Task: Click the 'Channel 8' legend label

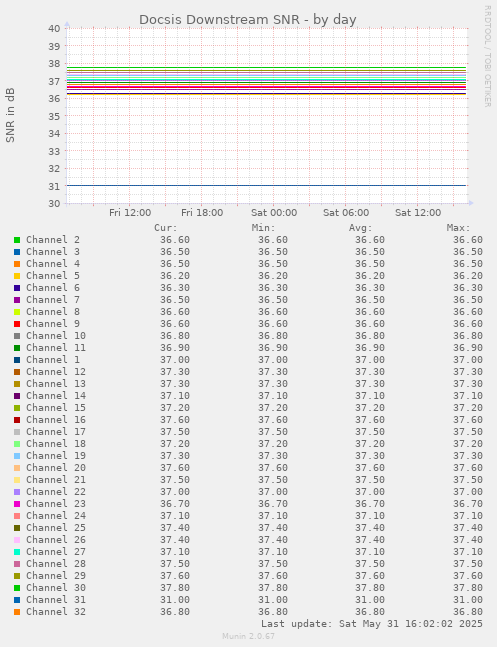Action: tap(53, 312)
